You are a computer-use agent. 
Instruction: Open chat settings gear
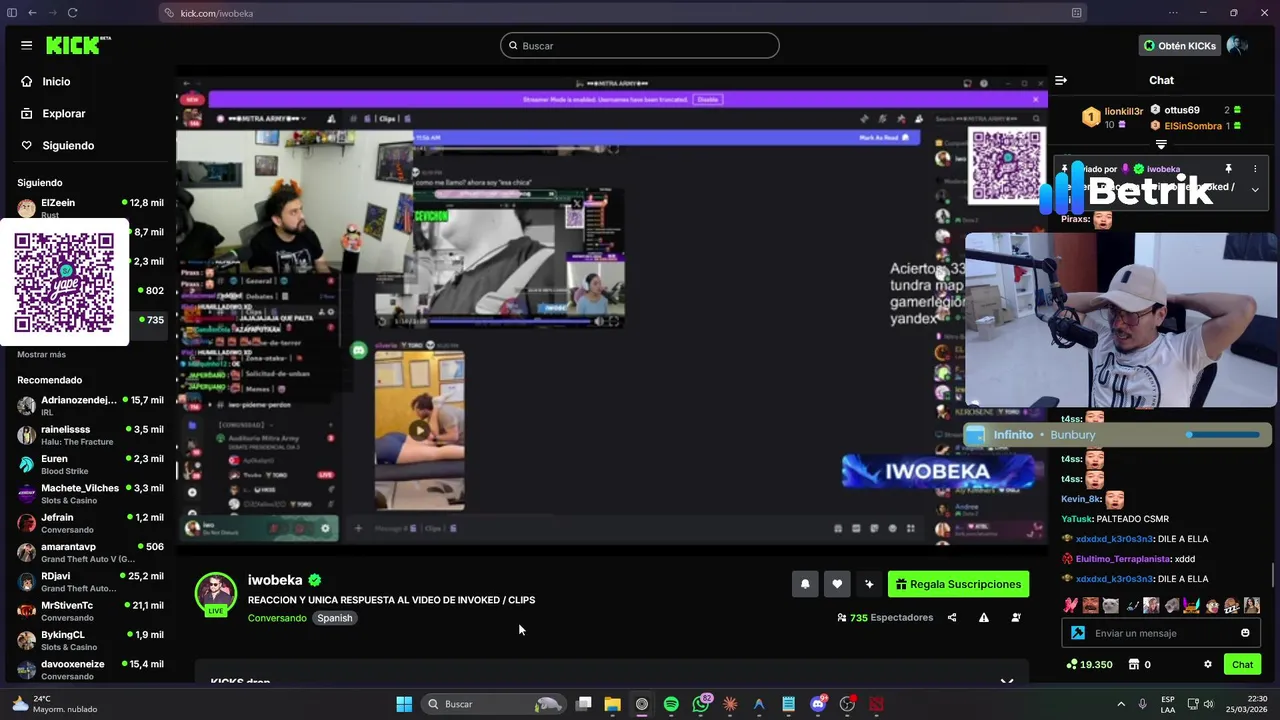[x=1208, y=664]
